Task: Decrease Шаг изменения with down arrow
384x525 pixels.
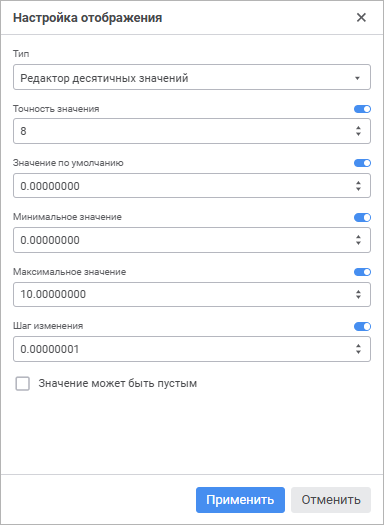Action: click(x=358, y=352)
